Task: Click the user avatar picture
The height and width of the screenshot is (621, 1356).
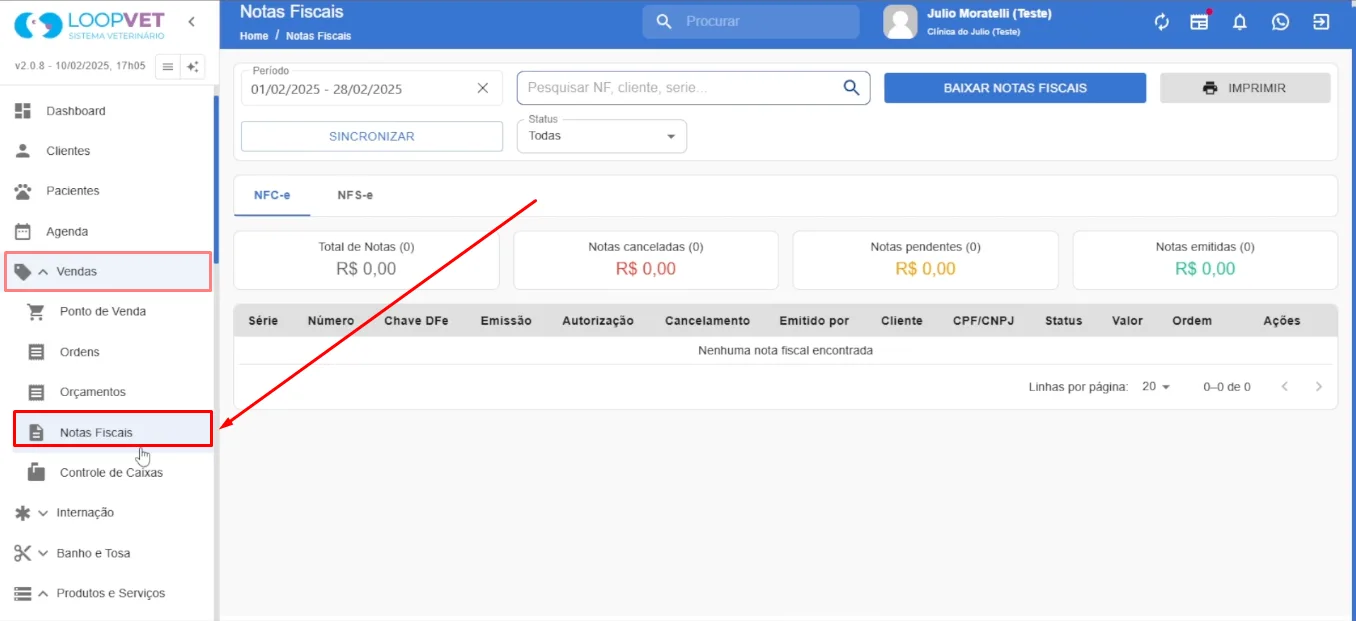Action: (x=900, y=22)
